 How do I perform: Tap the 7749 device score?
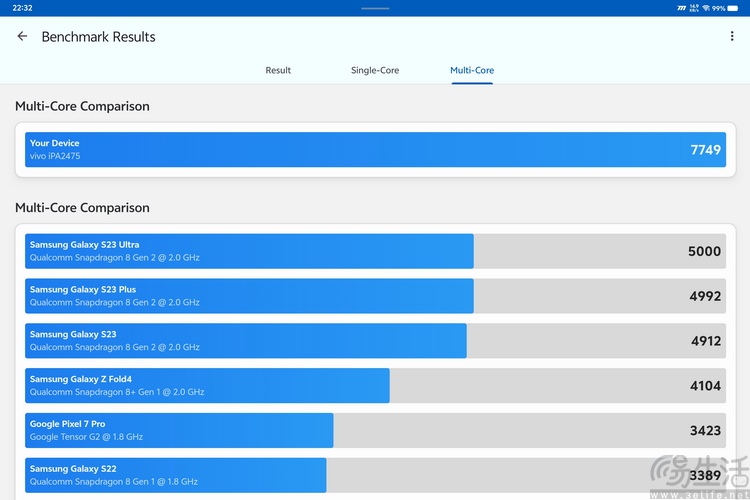(706, 150)
